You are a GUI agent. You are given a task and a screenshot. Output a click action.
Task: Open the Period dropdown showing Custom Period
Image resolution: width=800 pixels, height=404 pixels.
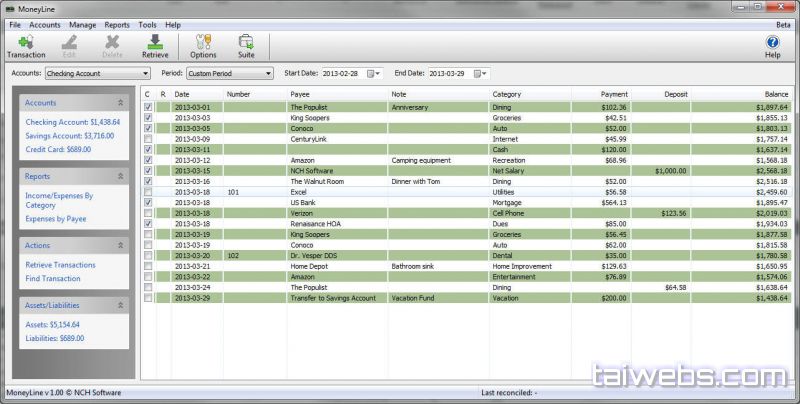tap(229, 73)
